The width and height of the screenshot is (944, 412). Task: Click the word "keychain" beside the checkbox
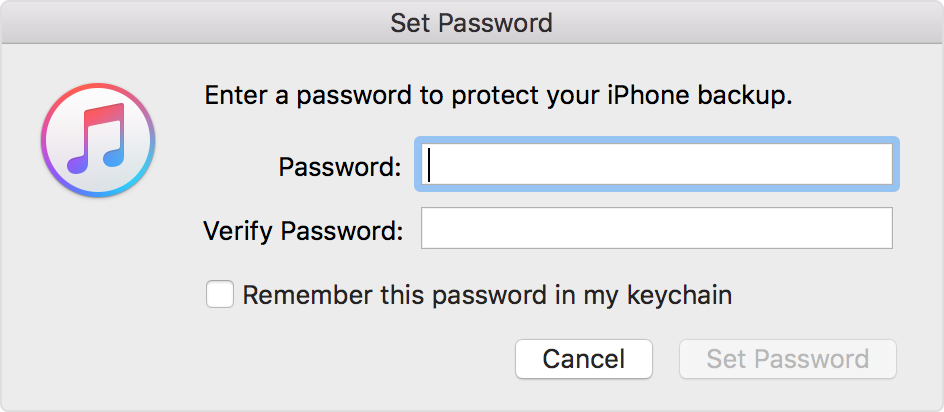coord(679,295)
